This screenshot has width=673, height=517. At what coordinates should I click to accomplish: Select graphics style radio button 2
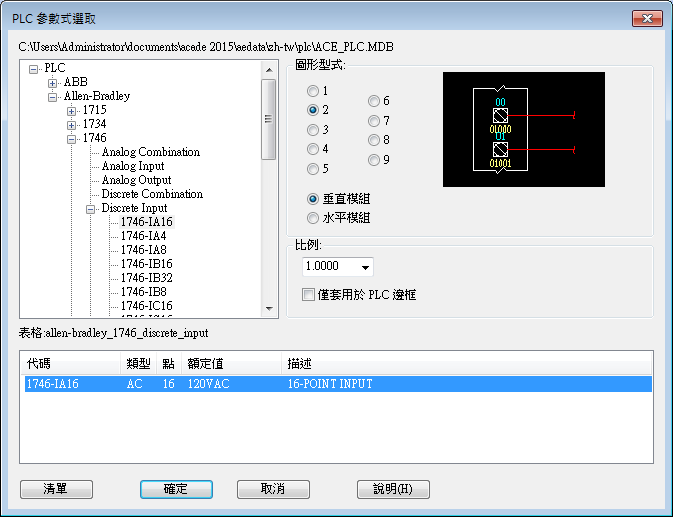coord(313,110)
